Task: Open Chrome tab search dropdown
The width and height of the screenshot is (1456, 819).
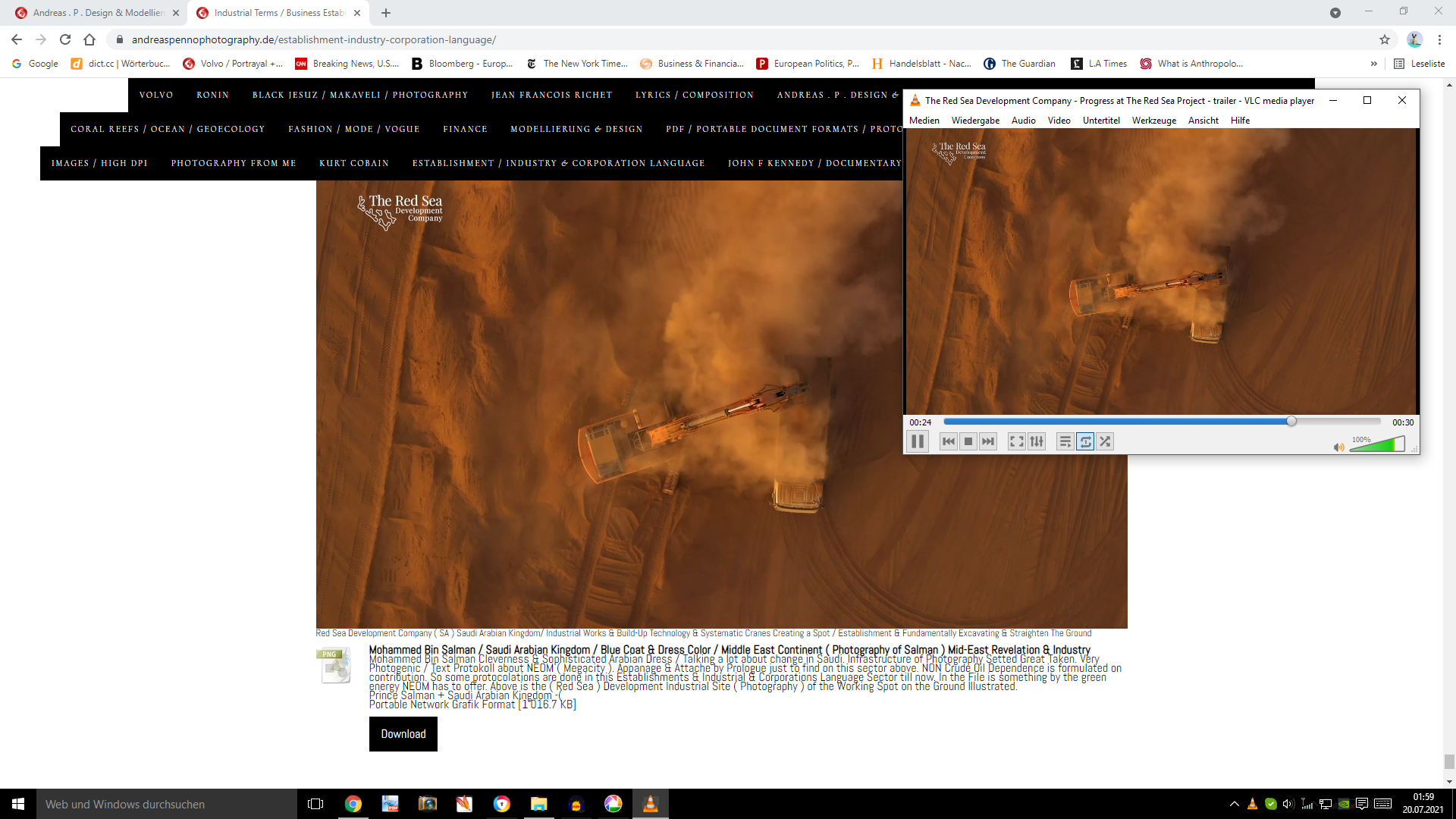Action: (1335, 13)
